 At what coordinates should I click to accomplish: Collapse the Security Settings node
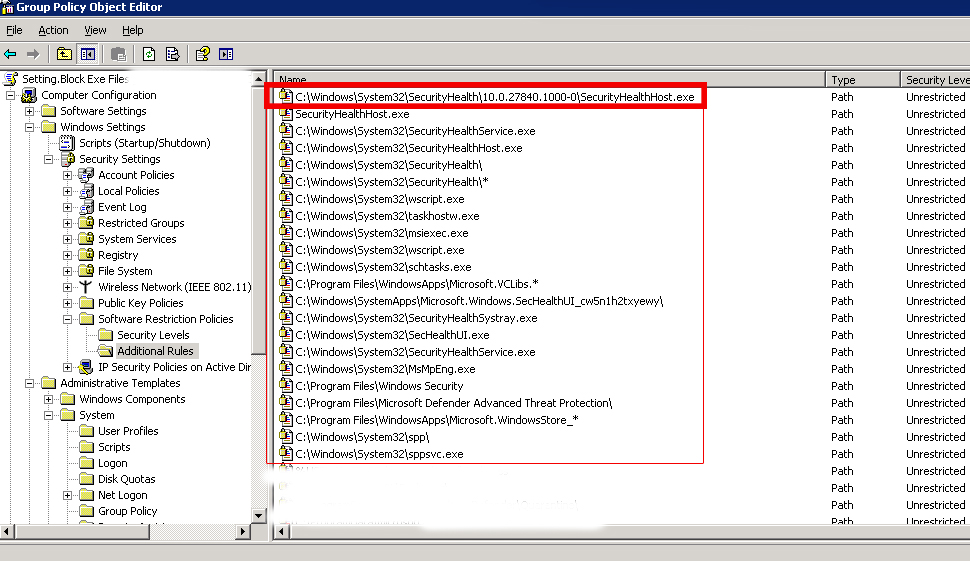pyautogui.click(x=49, y=160)
